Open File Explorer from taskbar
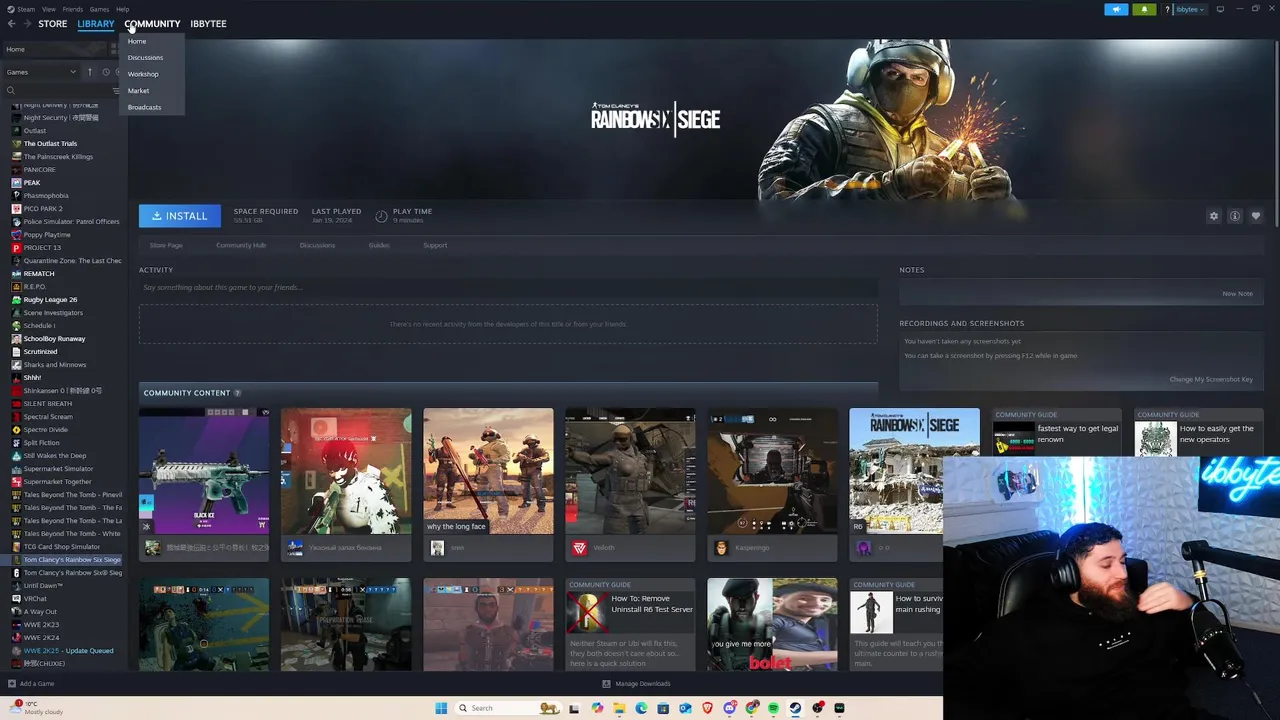The height and width of the screenshot is (720, 1280). click(x=619, y=708)
